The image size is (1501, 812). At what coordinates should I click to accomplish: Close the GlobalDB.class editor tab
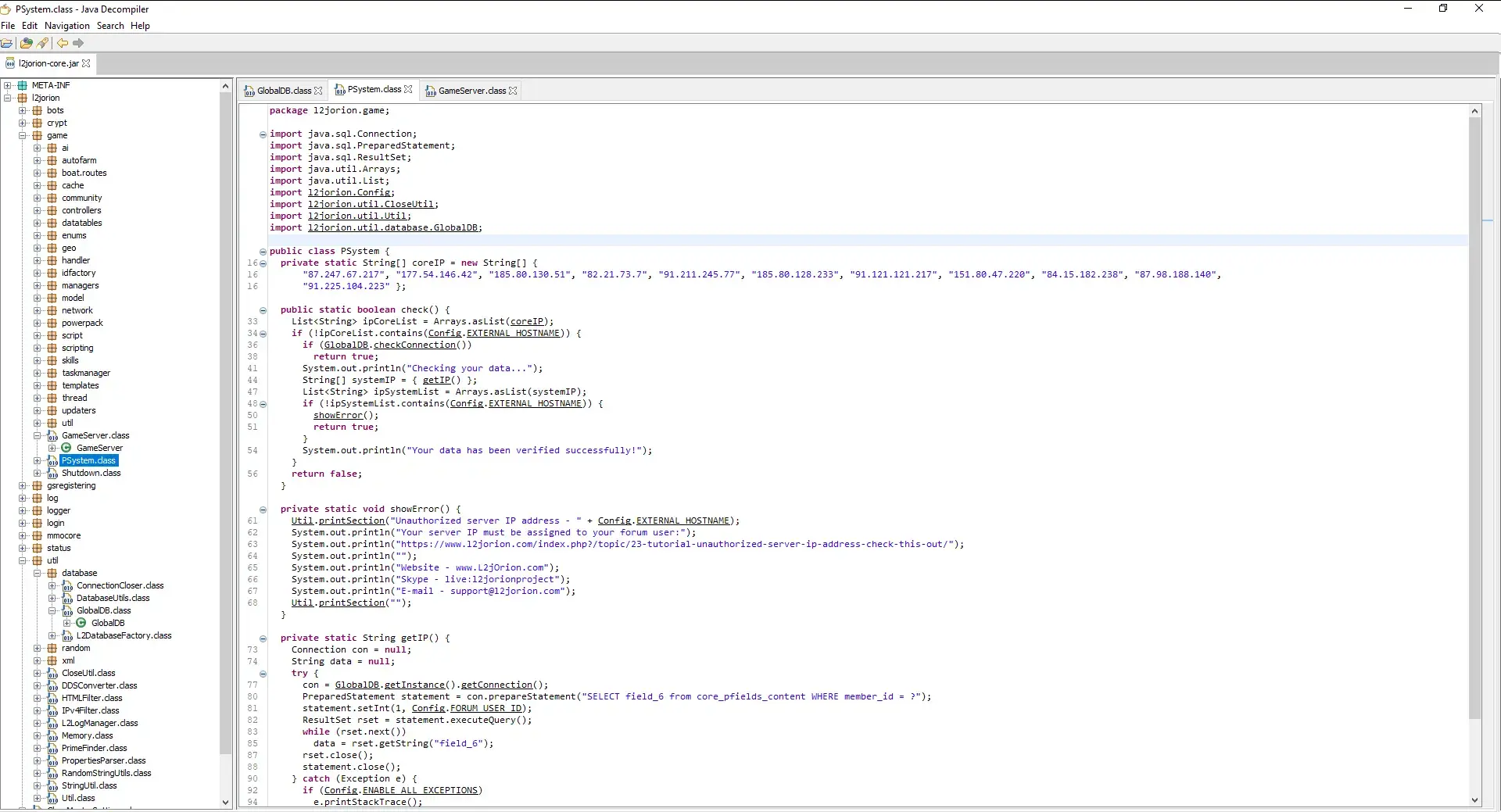pos(318,91)
